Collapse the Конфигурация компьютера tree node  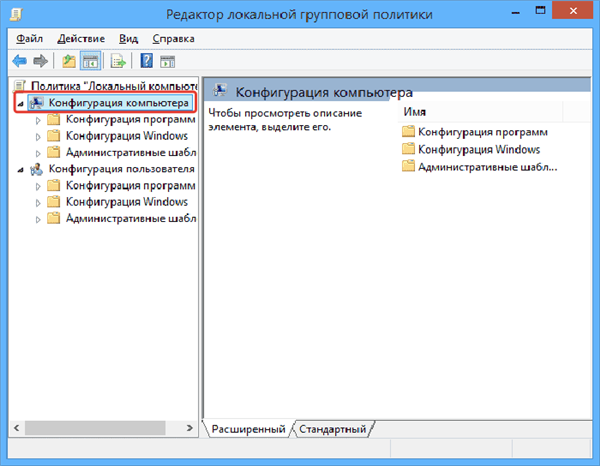click(x=20, y=103)
